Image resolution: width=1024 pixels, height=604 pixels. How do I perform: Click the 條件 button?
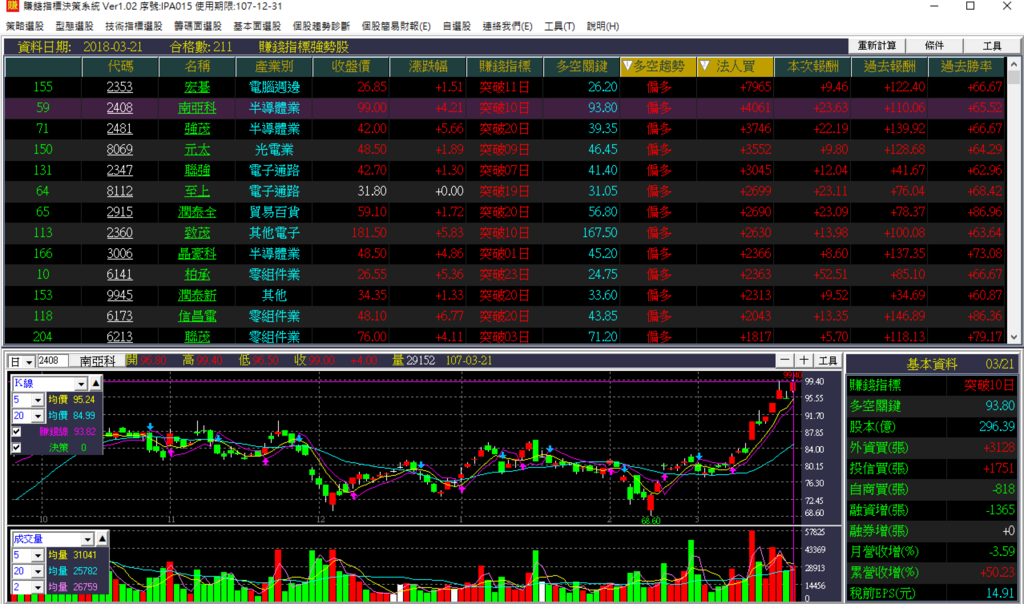click(935, 46)
